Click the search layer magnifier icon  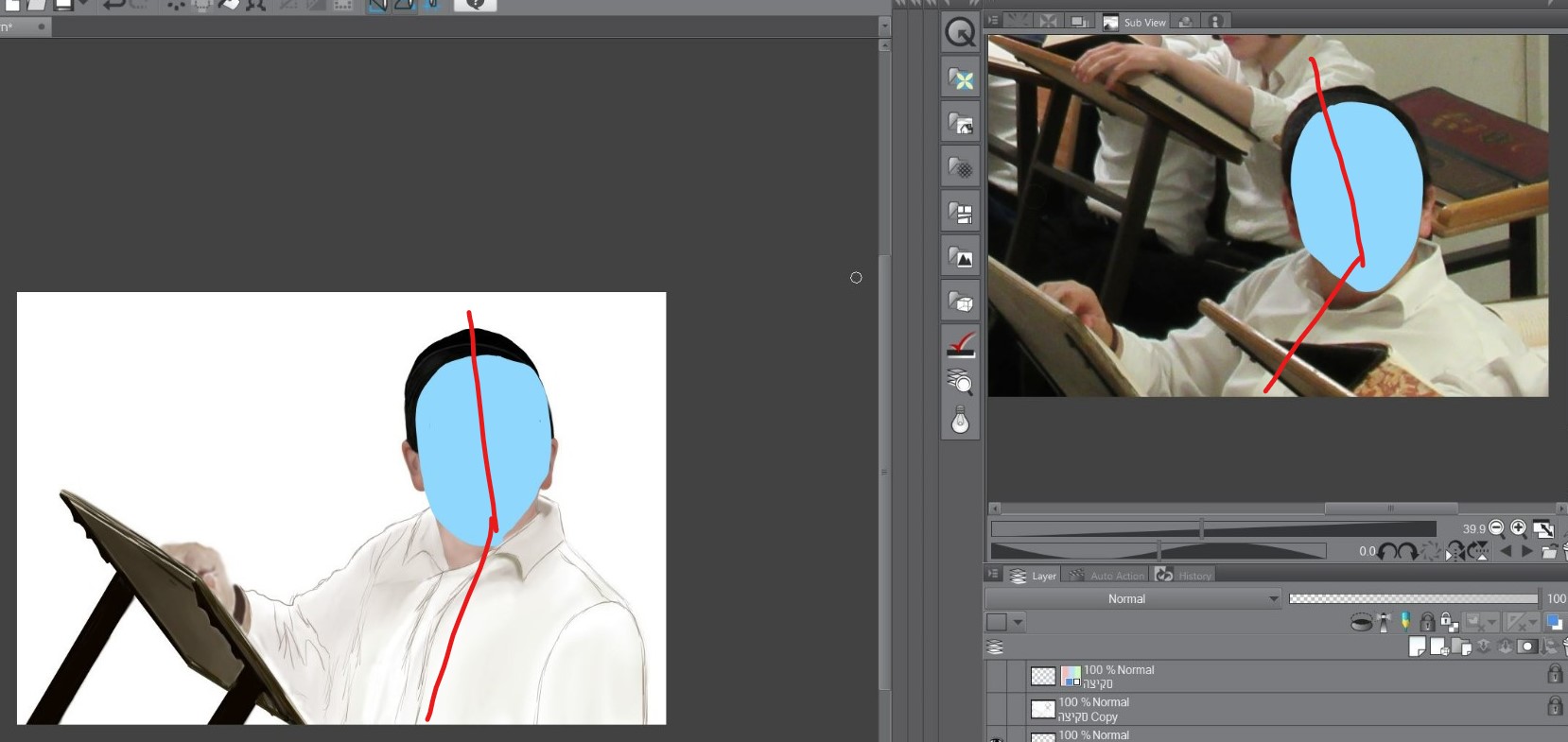[960, 382]
